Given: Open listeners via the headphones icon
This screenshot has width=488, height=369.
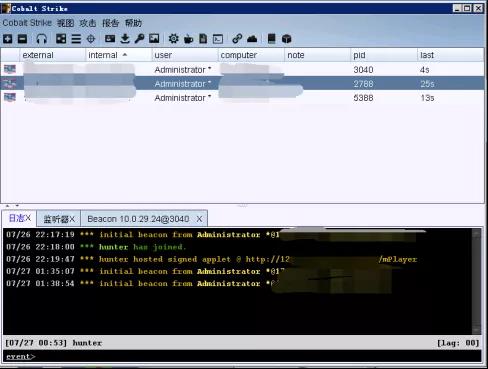Looking at the screenshot, I should (x=41, y=39).
